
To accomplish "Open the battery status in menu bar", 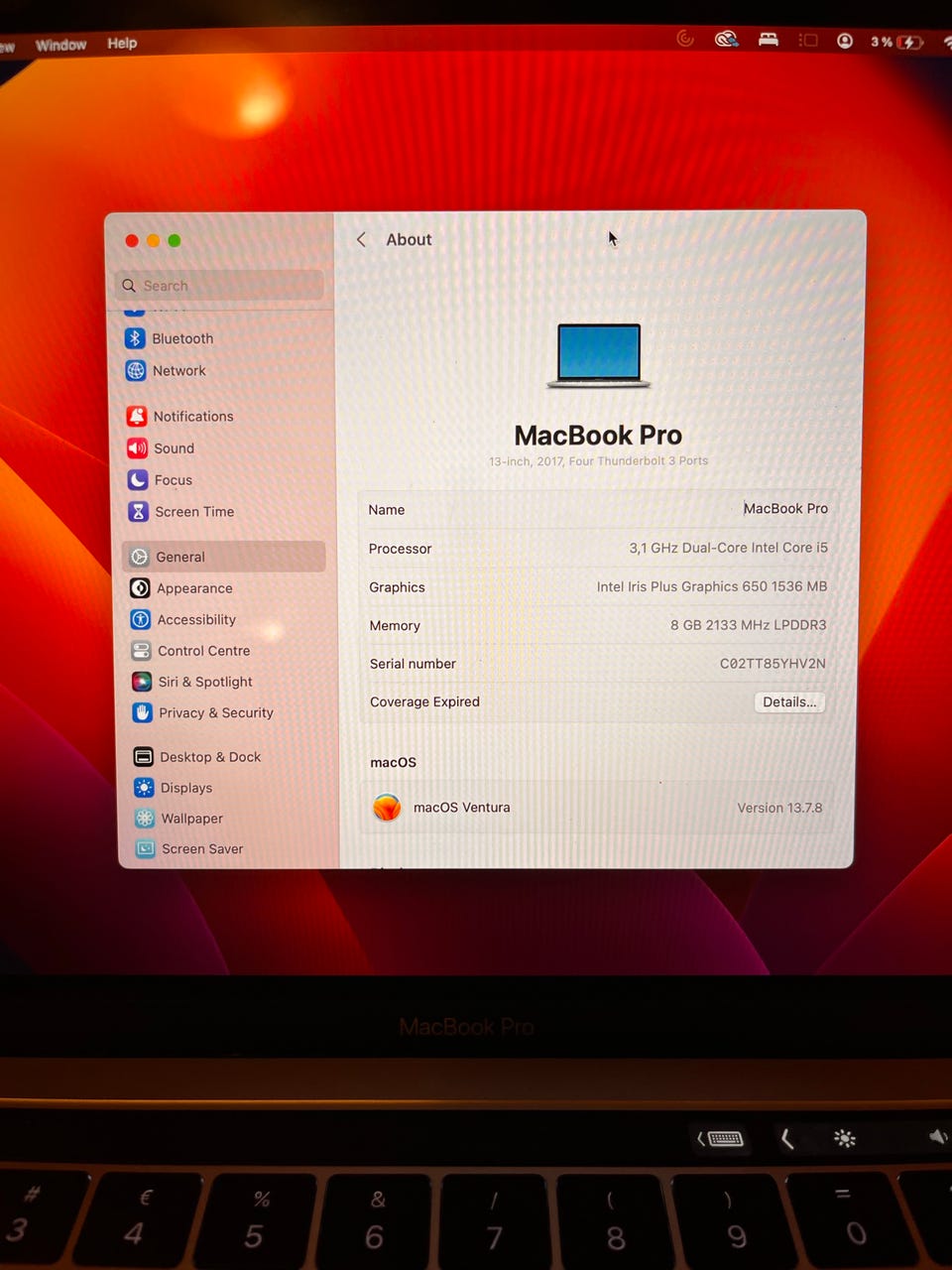I will point(897,42).
